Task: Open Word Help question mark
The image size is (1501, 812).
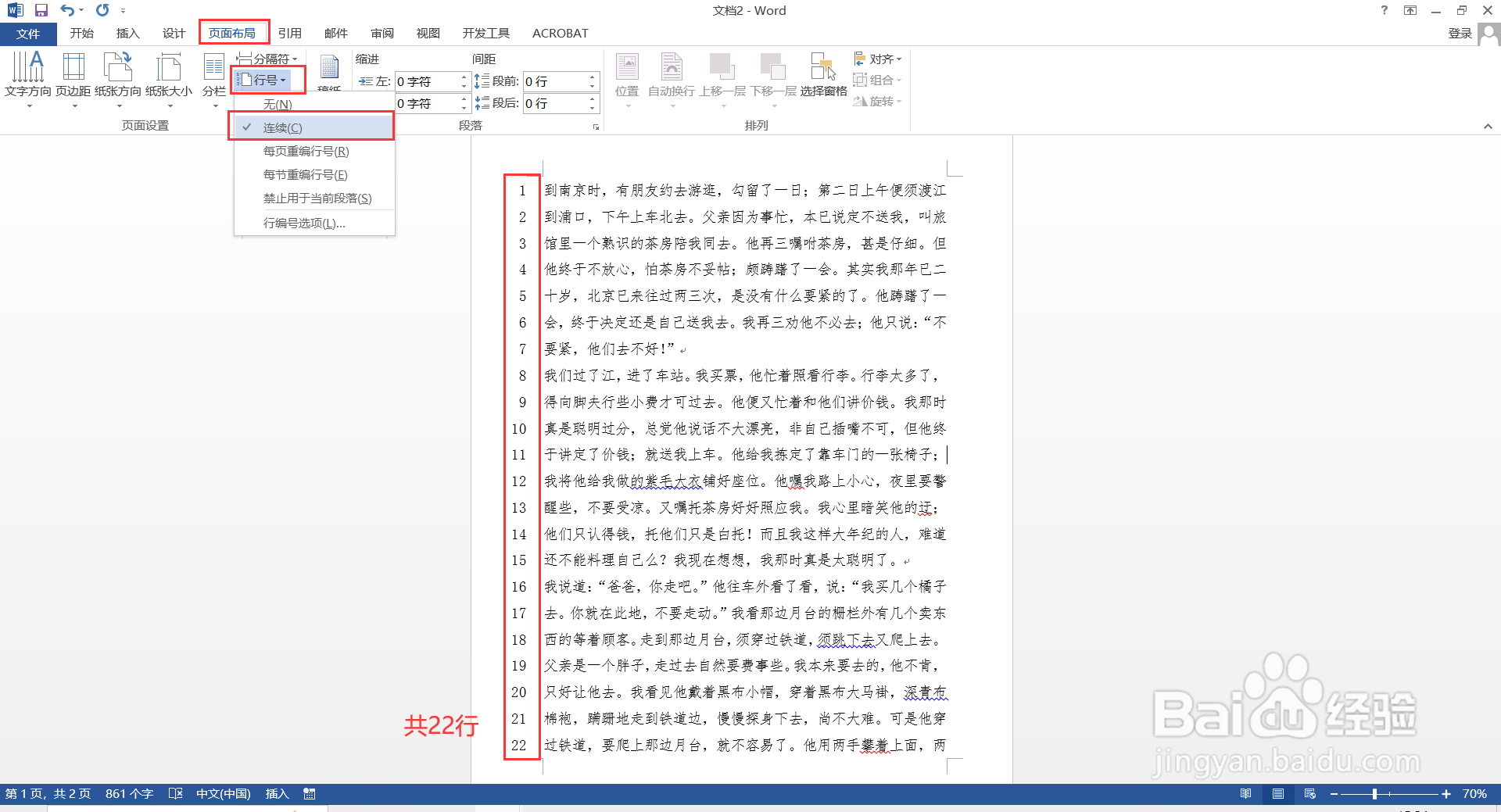Action: (x=1385, y=10)
